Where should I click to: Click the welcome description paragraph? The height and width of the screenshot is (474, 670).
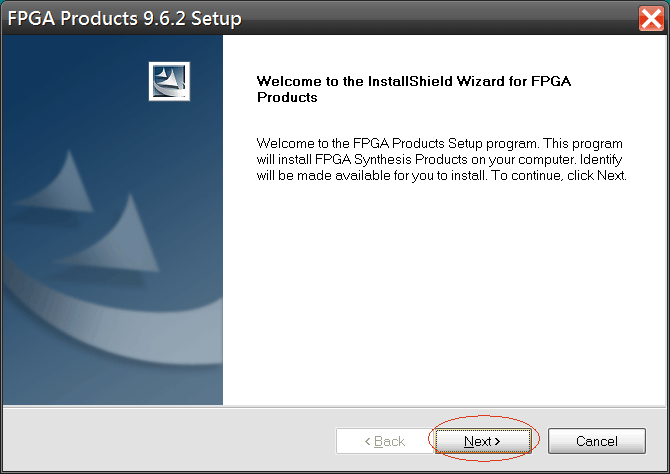441,159
